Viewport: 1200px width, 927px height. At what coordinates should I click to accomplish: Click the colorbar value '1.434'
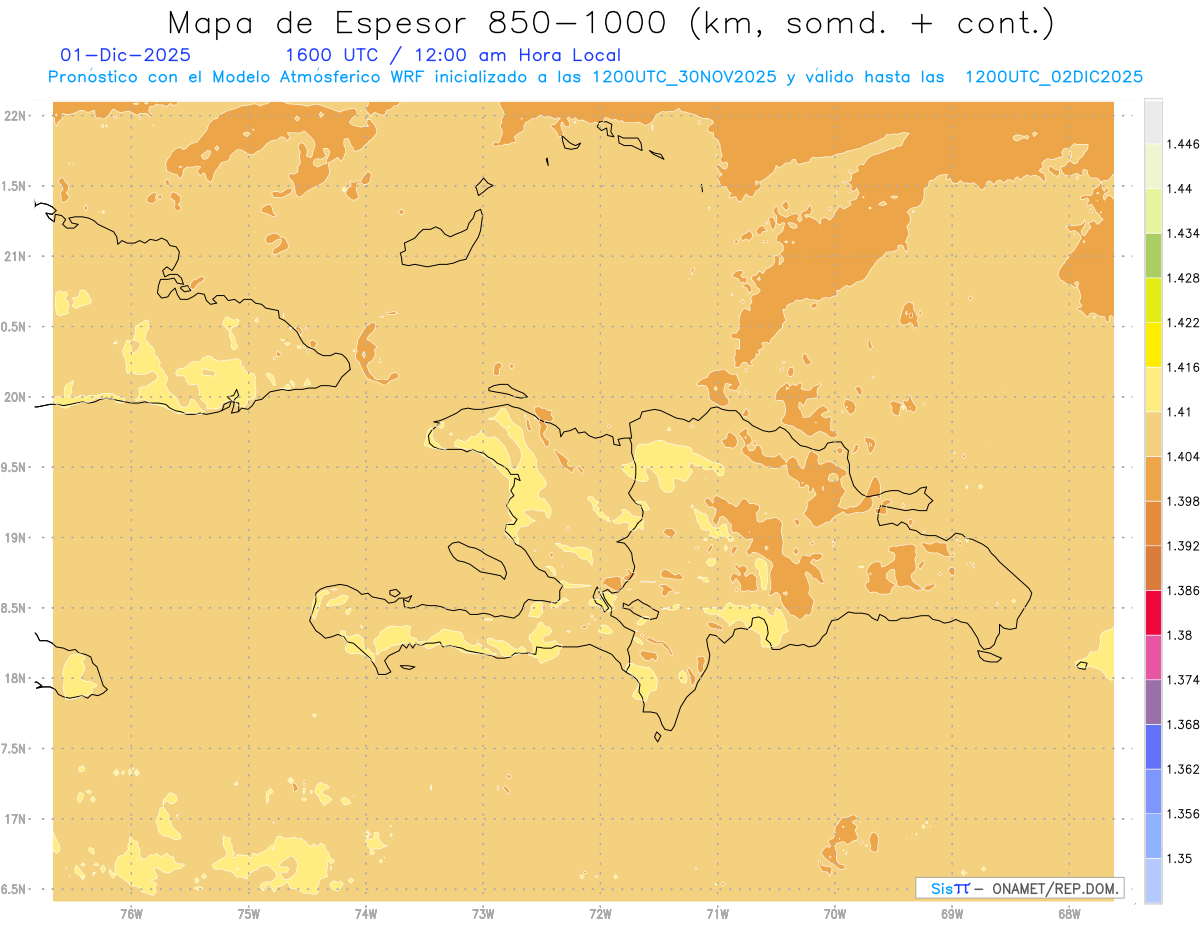pyautogui.click(x=1184, y=233)
